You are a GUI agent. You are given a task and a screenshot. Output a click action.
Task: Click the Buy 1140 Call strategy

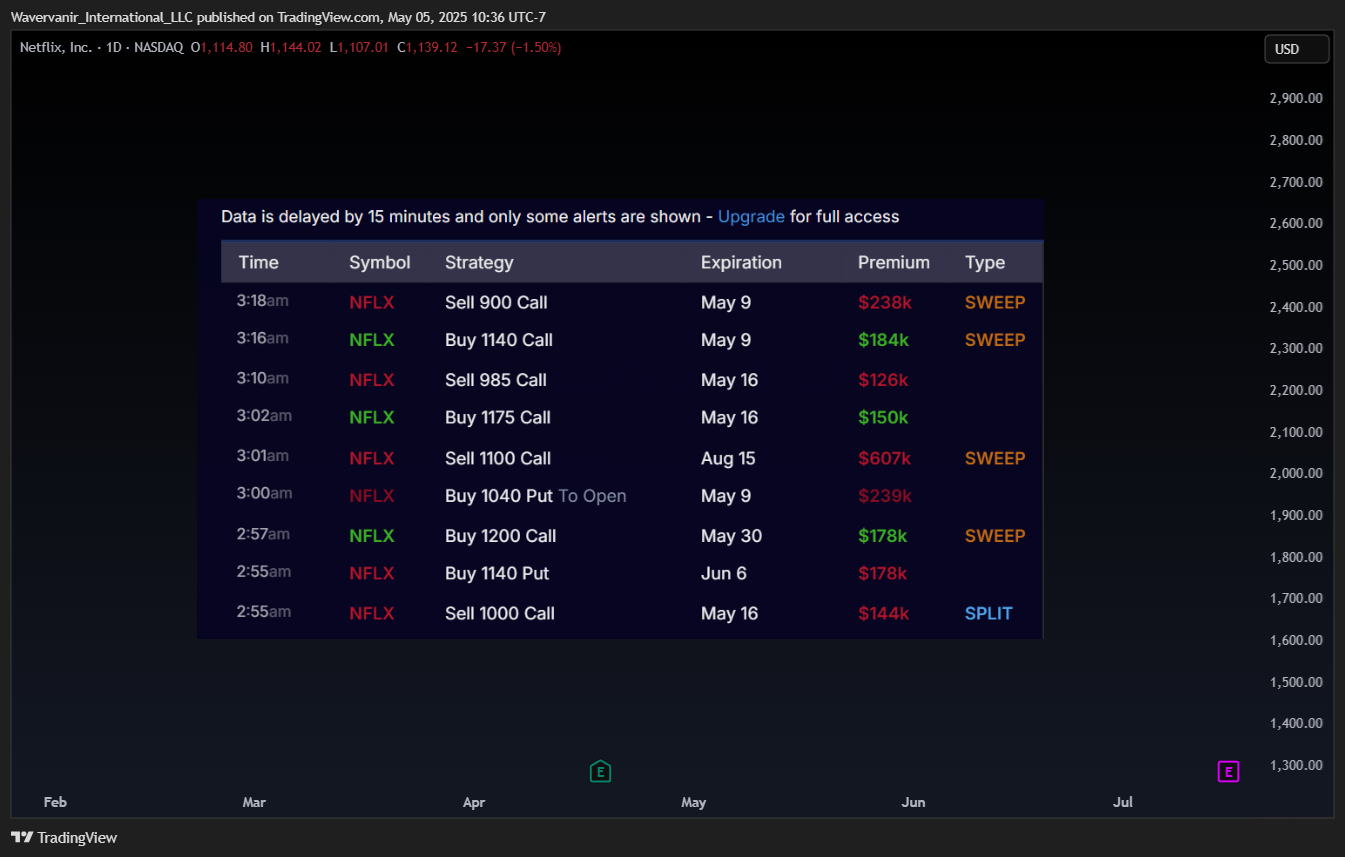(499, 340)
